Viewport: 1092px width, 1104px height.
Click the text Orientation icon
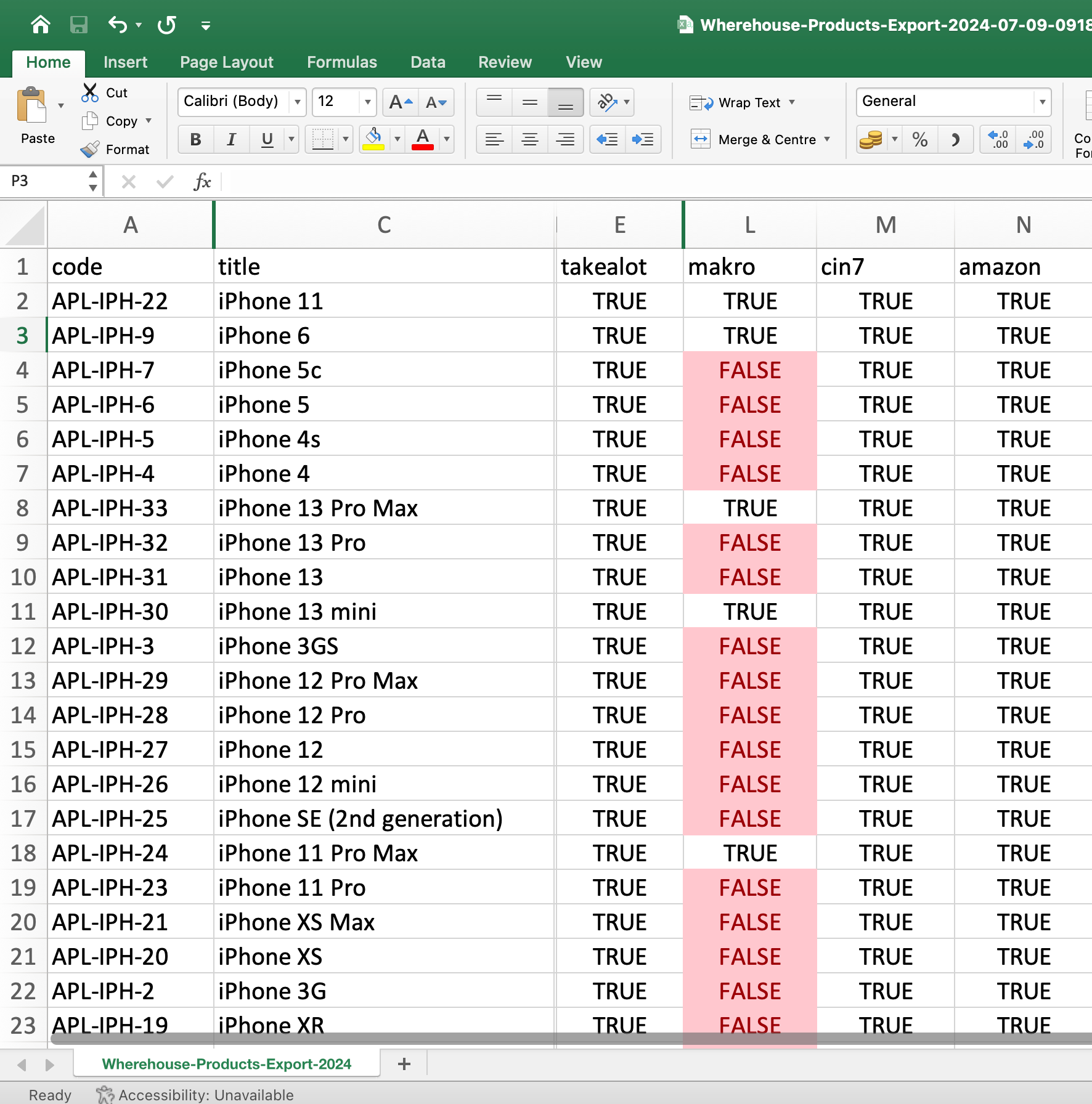(607, 102)
